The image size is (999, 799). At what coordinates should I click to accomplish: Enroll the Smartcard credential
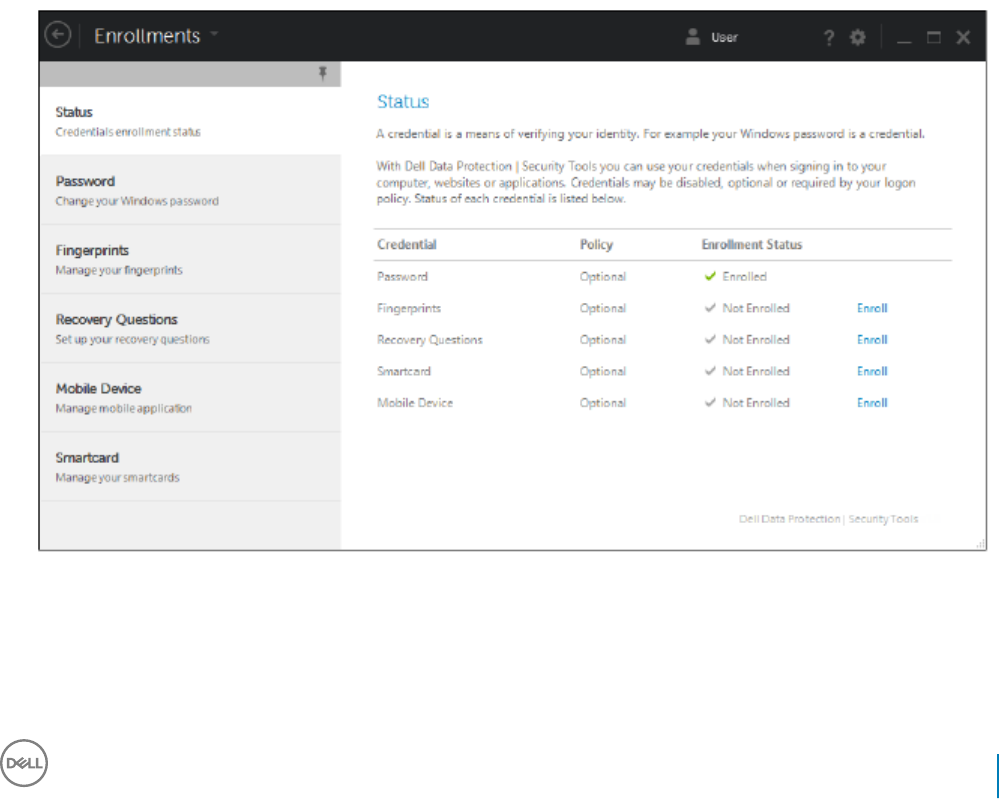(x=872, y=372)
